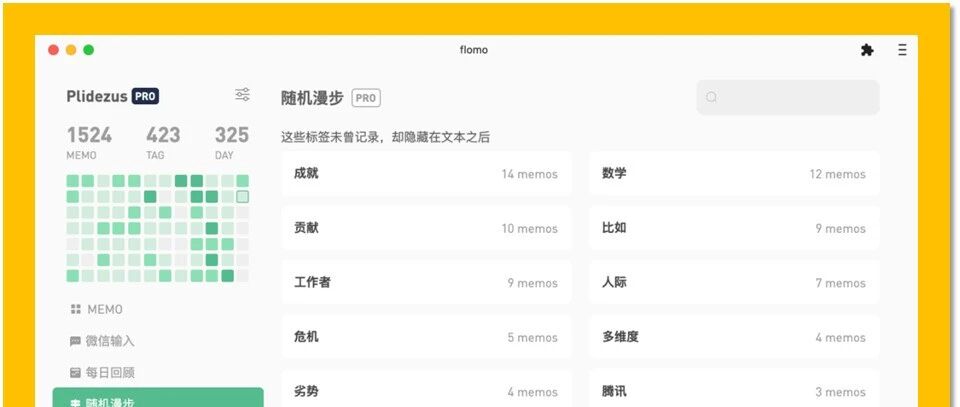
Task: Select the 随机漫步 sidebar item
Action: [158, 398]
